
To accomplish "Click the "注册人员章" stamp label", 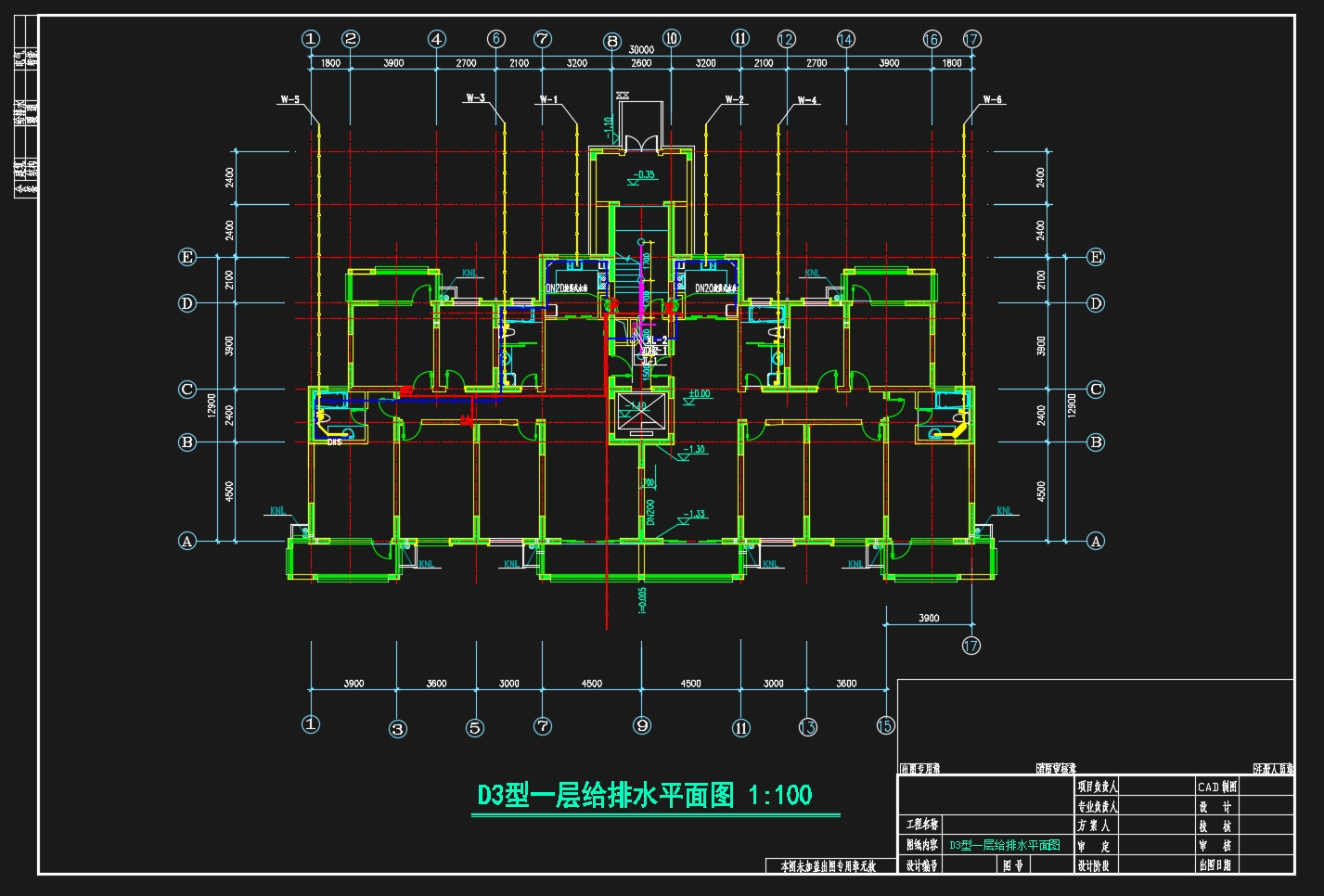I will pyautogui.click(x=1274, y=769).
